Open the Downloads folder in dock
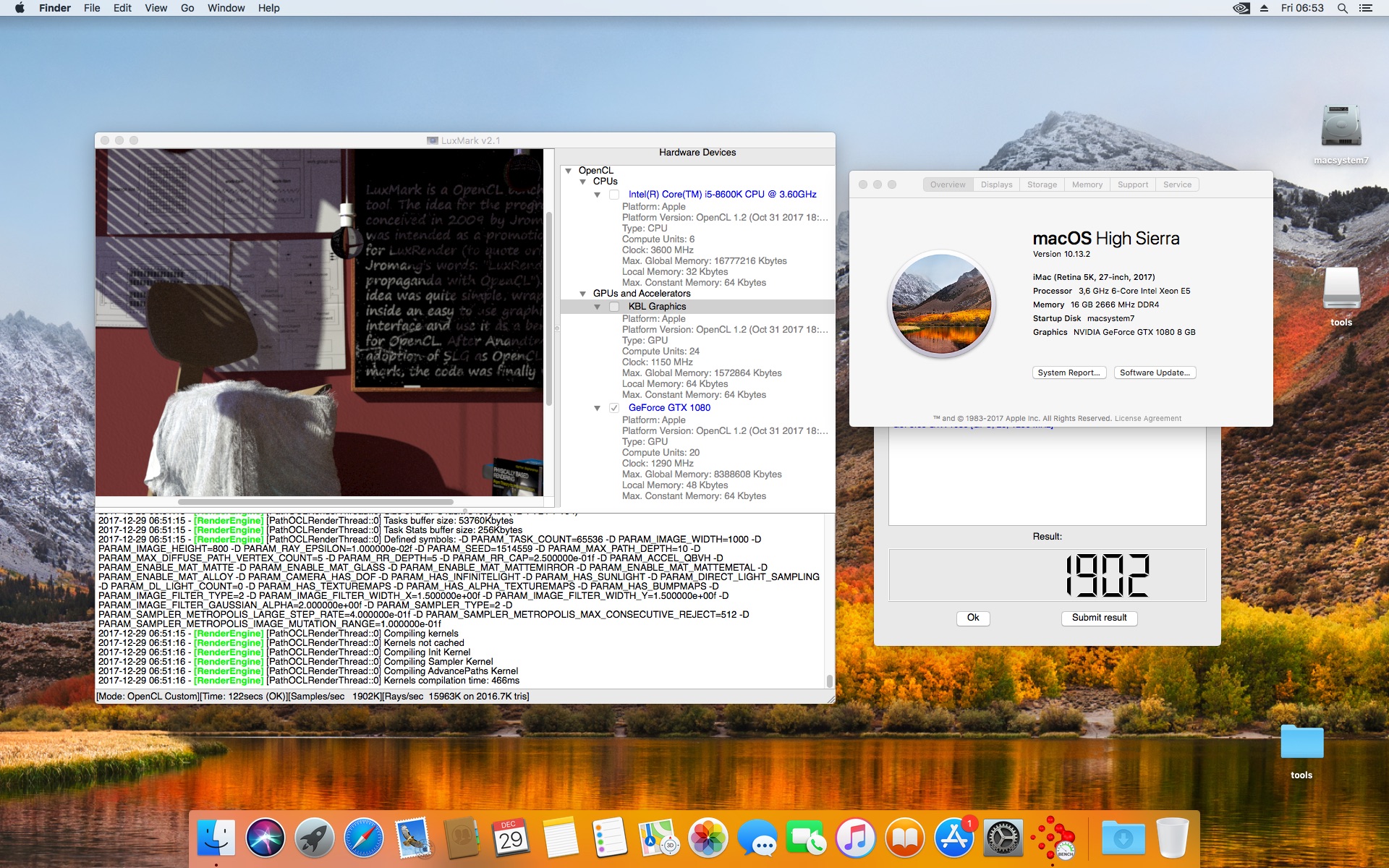 point(1123,838)
